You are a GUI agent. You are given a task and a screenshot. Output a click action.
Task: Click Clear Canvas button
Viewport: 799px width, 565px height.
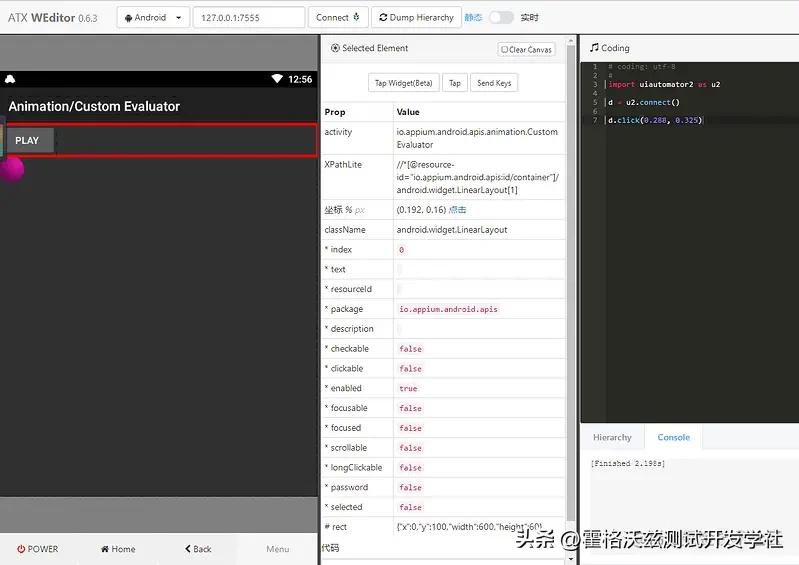(526, 49)
